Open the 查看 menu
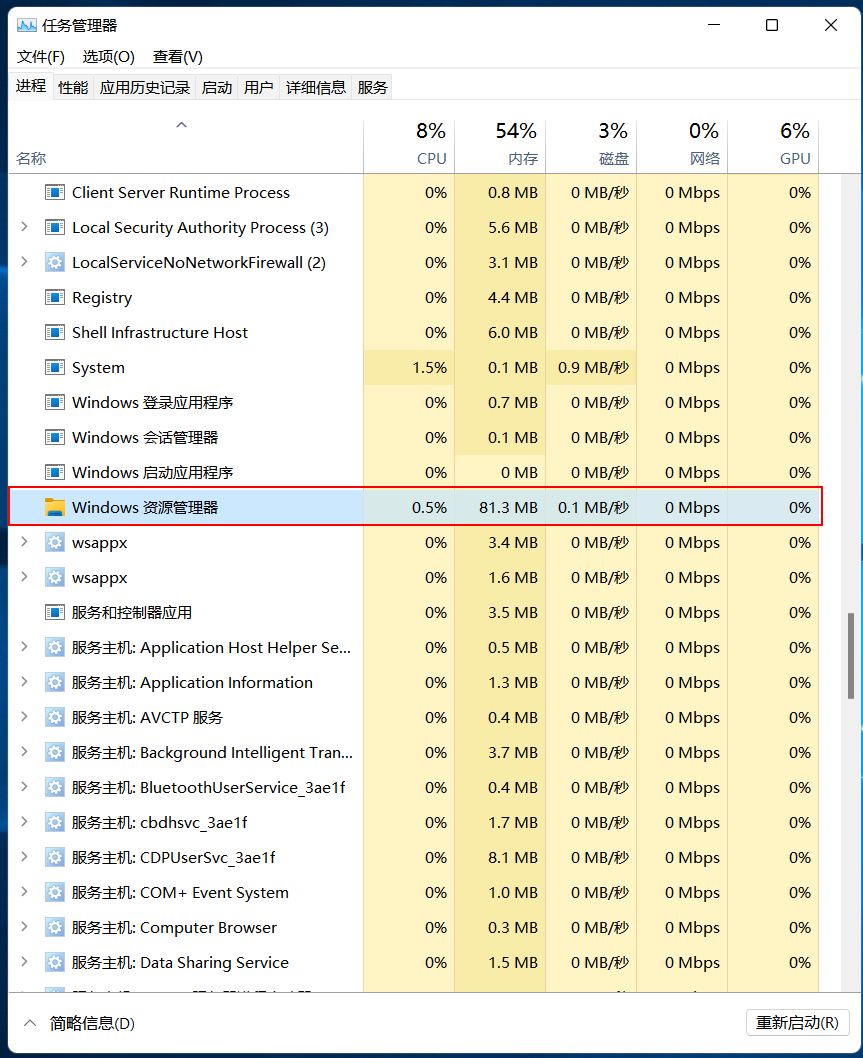Screen dimensions: 863x1058 click(x=177, y=57)
